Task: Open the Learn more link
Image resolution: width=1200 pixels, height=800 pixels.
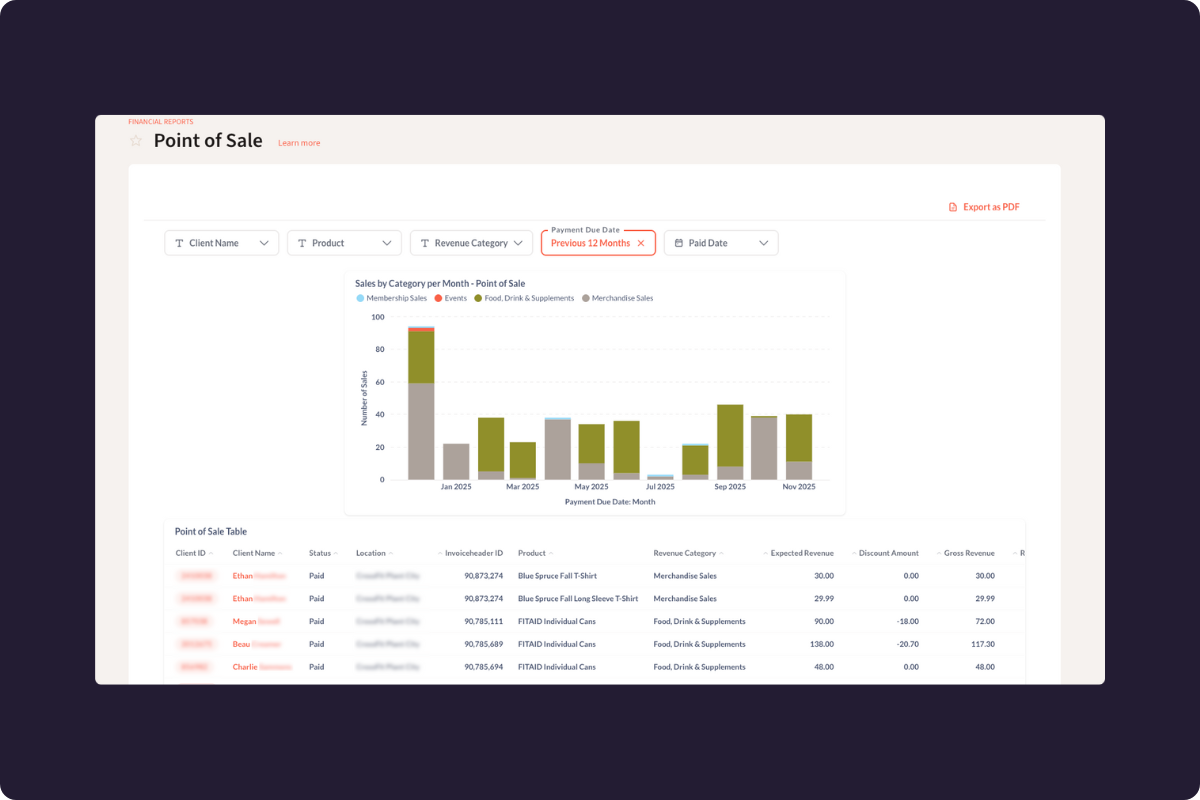Action: [299, 143]
